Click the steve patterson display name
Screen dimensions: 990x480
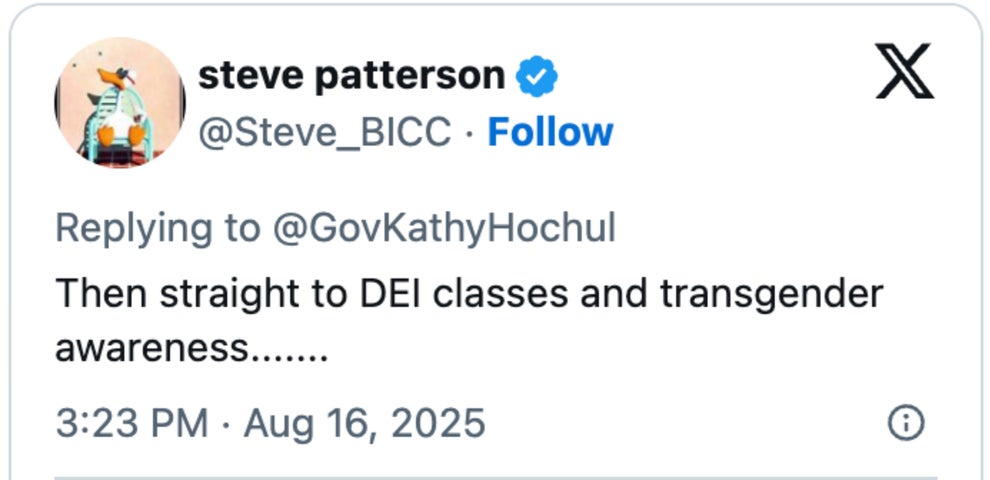351,75
